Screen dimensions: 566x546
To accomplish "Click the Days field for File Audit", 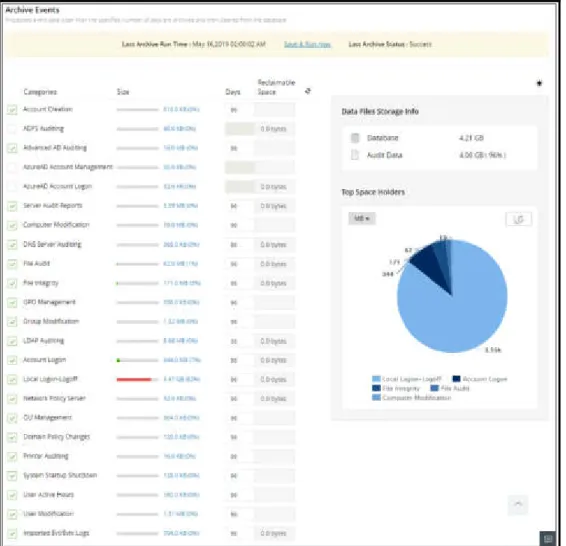I will [x=239, y=264].
